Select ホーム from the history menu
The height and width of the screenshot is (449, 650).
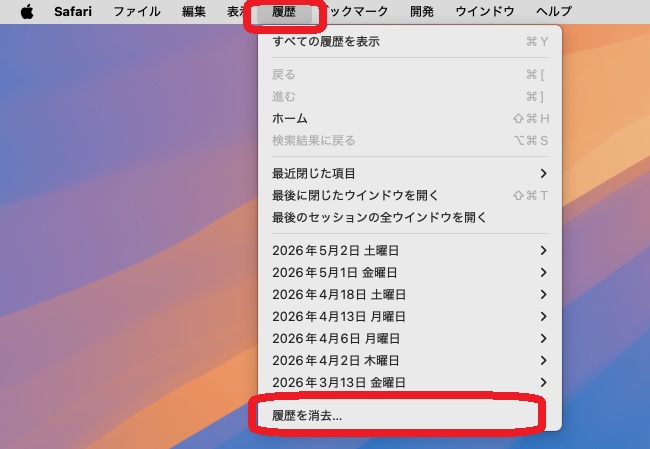click(x=410, y=119)
